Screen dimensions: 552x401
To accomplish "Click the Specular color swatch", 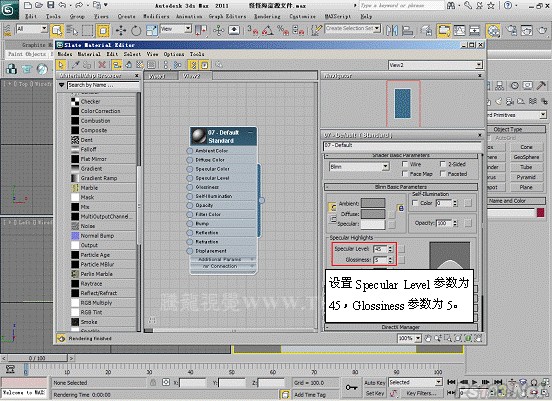I will coord(373,224).
